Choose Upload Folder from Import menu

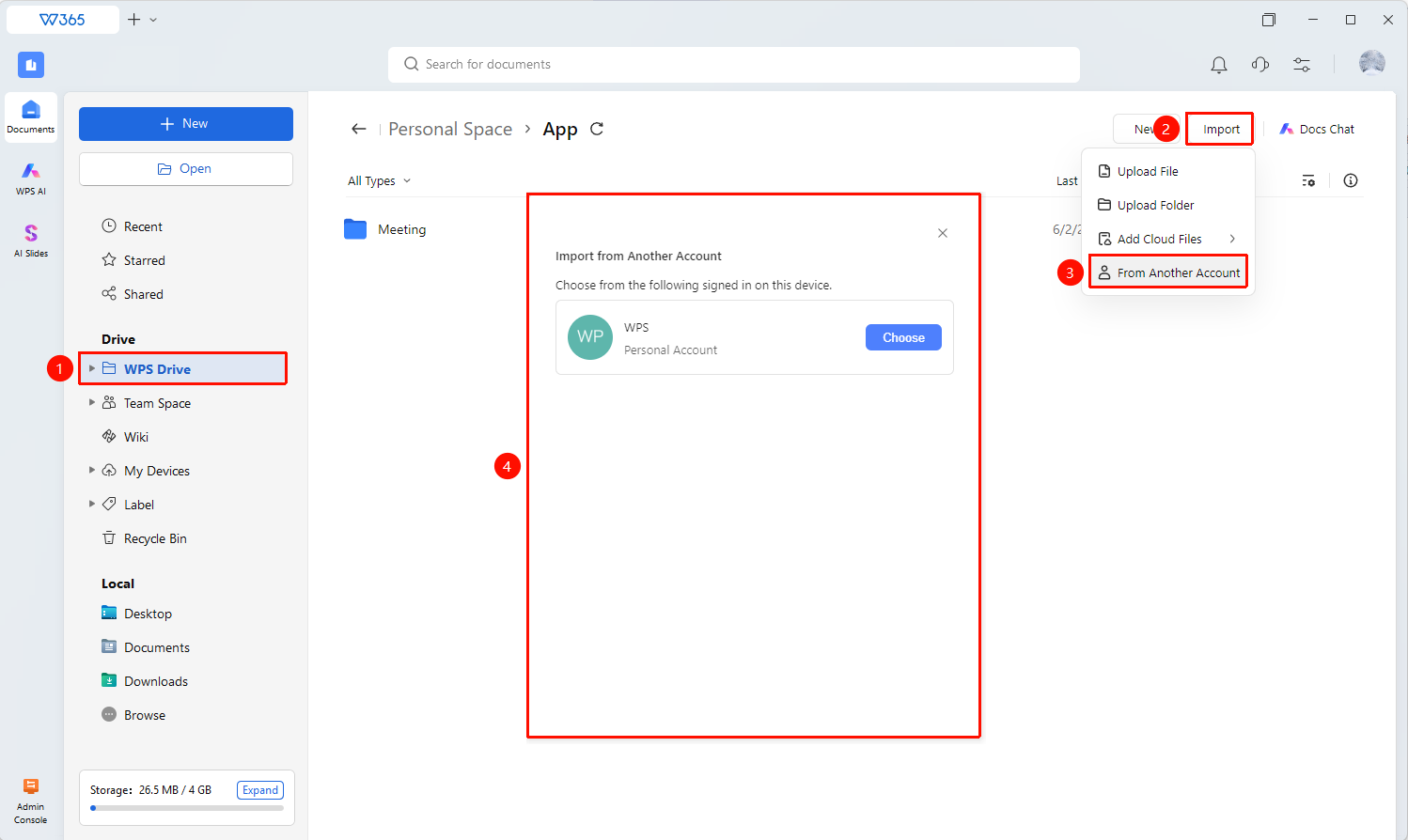[1167, 205]
